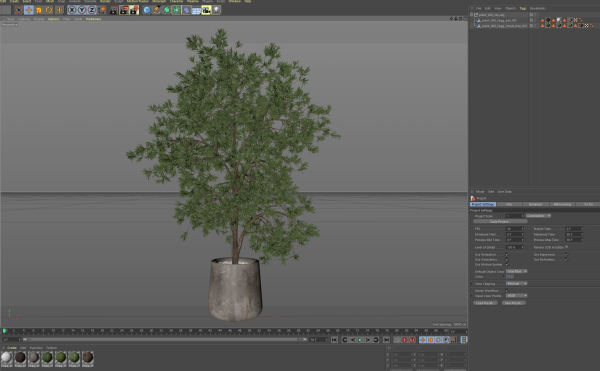This screenshot has width=600, height=371.
Task: Activate the Move tool in toolbar
Action: (29, 10)
